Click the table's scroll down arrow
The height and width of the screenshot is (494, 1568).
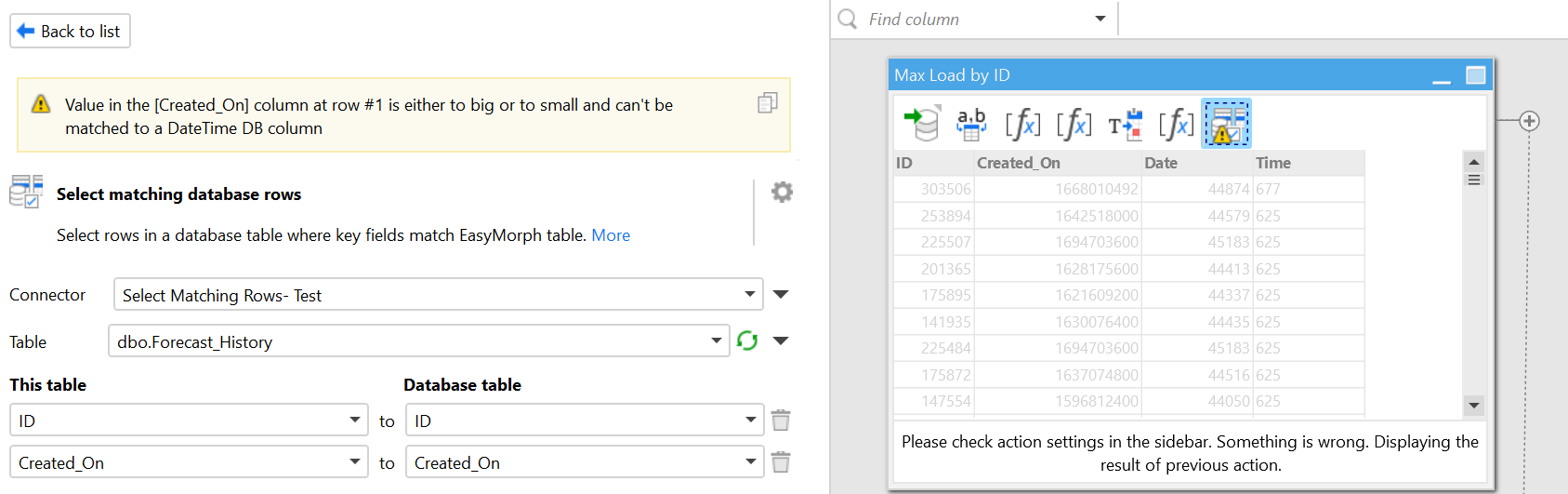(1473, 406)
